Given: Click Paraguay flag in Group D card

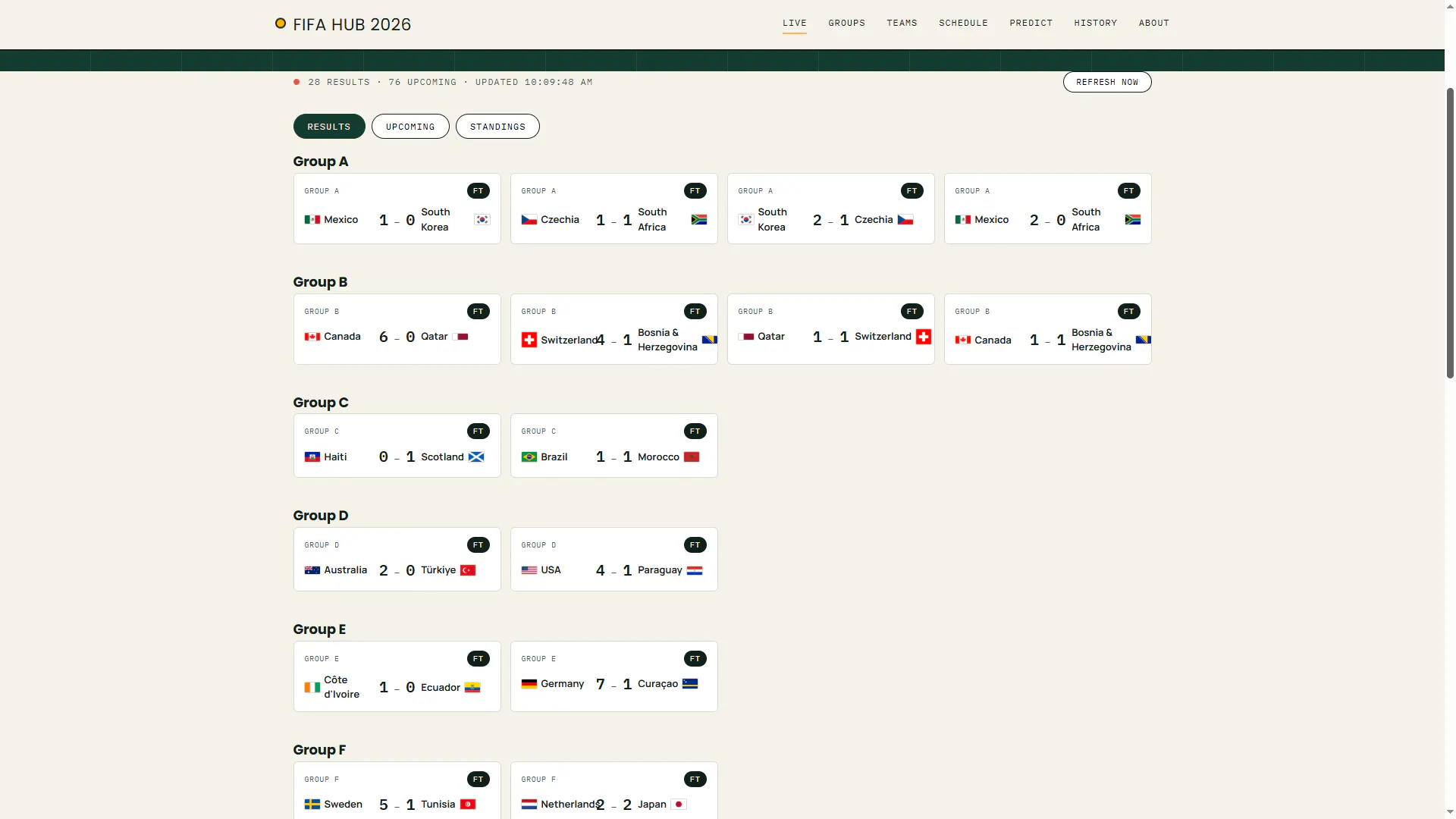Looking at the screenshot, I should coord(695,570).
